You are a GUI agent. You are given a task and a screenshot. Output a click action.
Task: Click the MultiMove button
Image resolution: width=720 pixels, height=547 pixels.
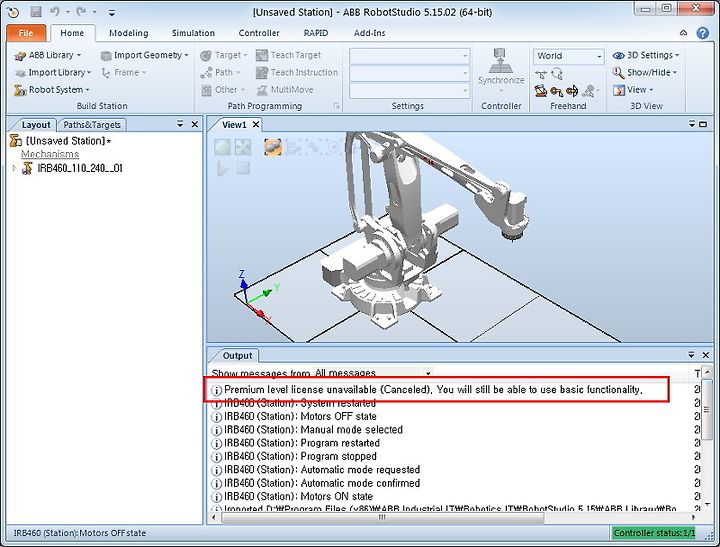285,90
